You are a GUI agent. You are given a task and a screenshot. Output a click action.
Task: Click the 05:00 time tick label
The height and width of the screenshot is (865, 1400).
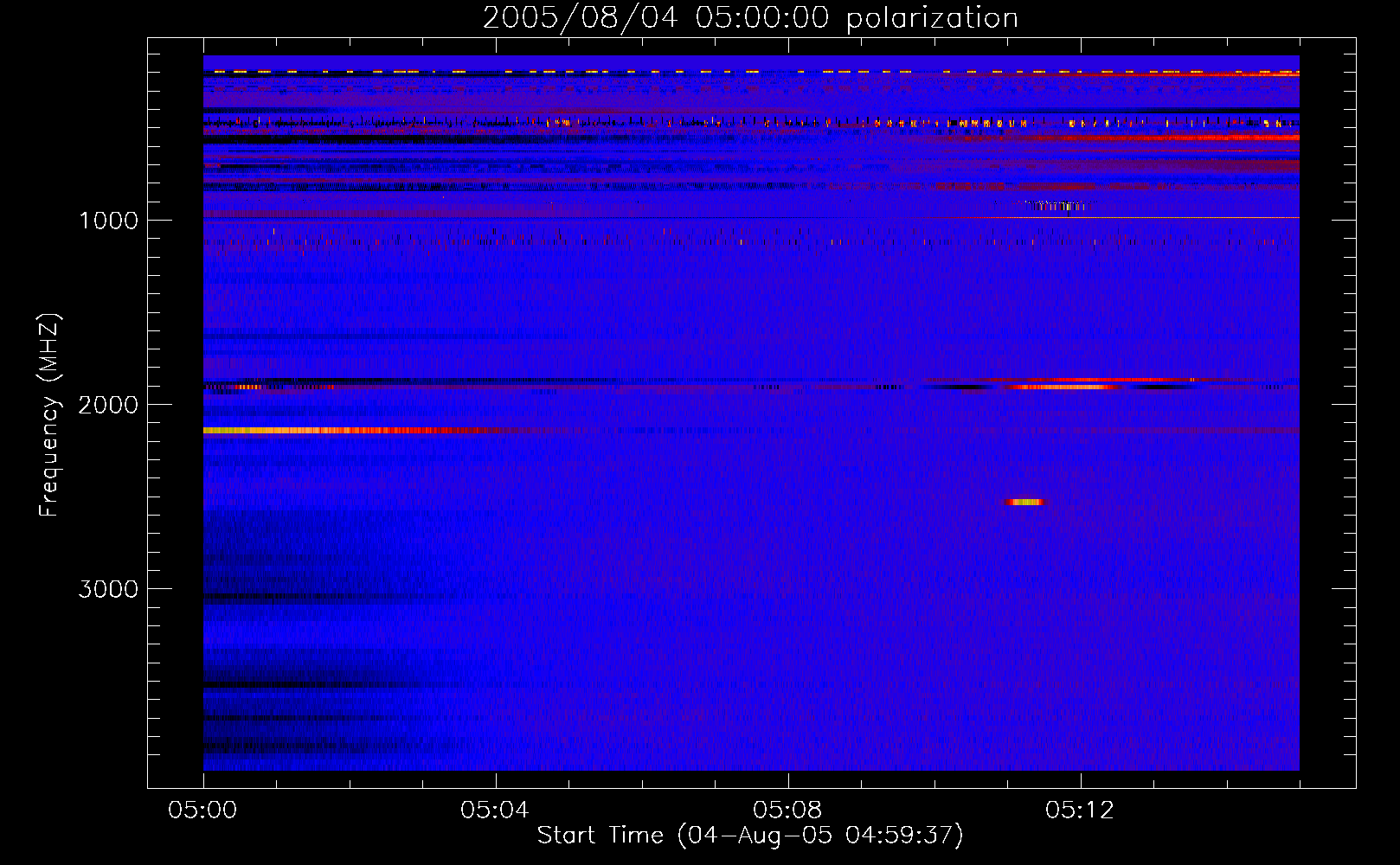click(x=202, y=811)
